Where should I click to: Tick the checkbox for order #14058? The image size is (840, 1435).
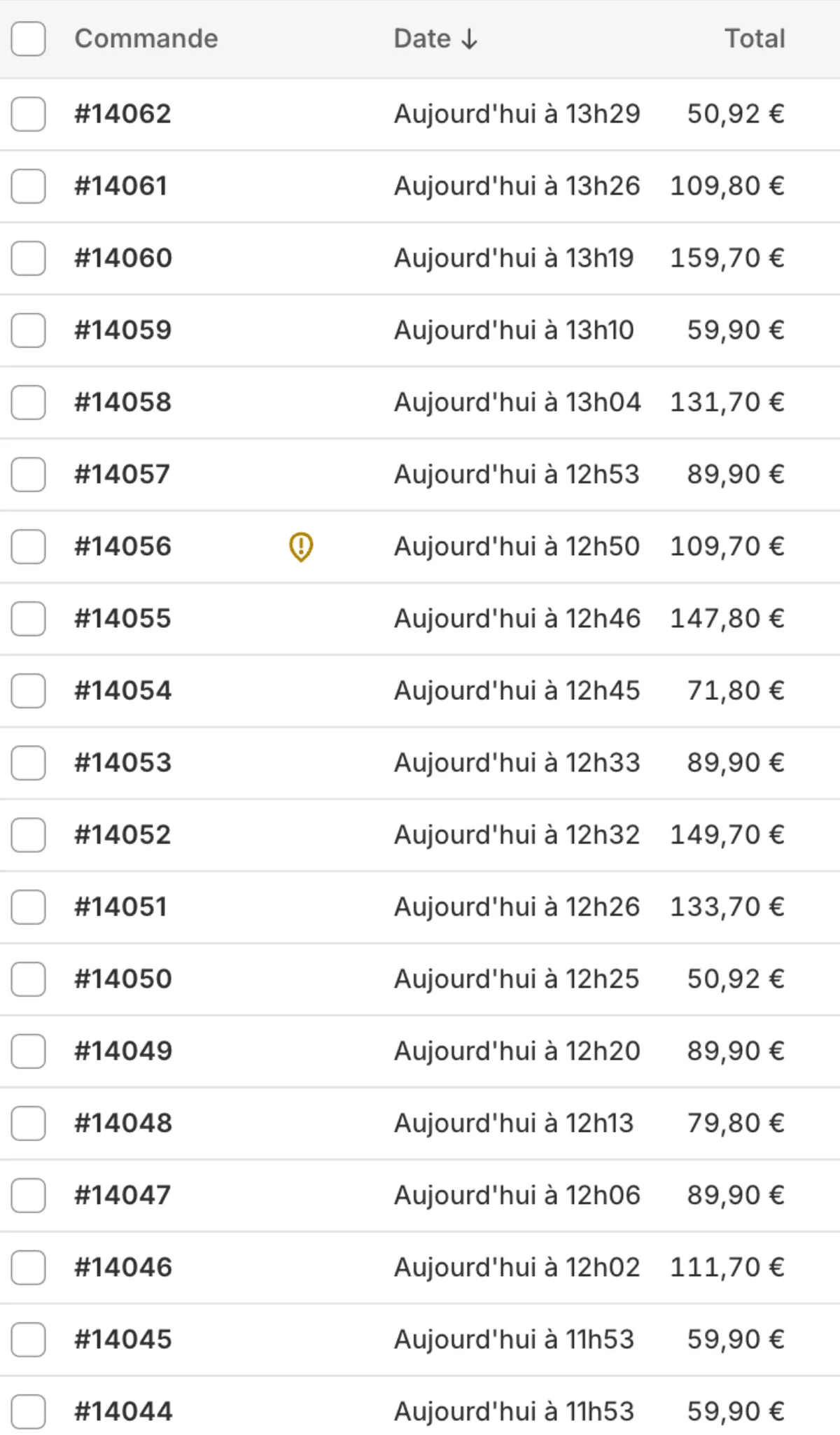[x=29, y=402]
